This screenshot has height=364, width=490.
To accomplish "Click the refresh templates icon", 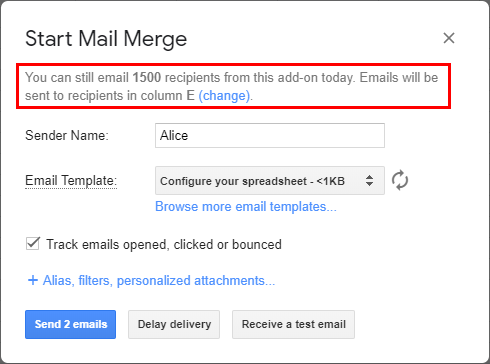I will pos(400,180).
